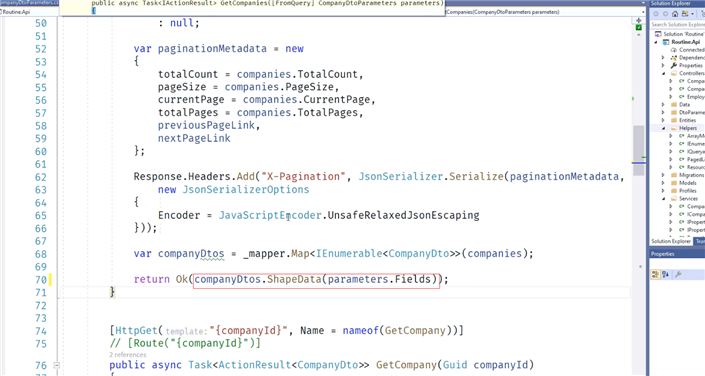This screenshot has width=705, height=376.
Task: Expand the Data folder
Action: point(663,104)
